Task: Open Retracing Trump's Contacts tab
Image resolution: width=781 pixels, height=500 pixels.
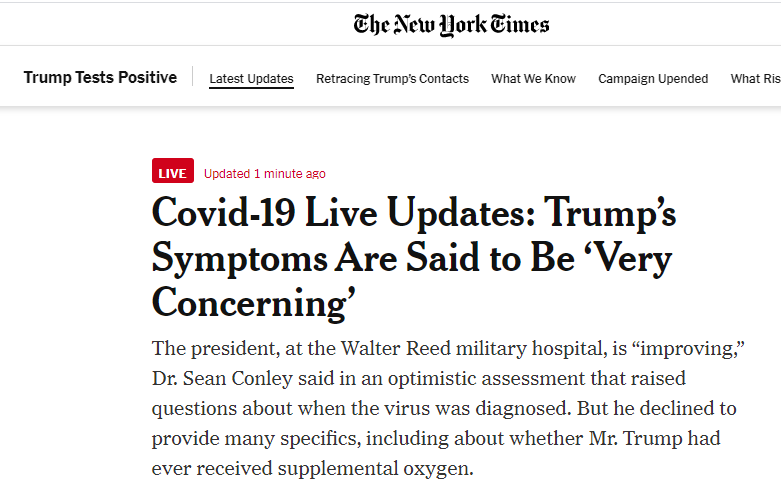Action: point(392,79)
